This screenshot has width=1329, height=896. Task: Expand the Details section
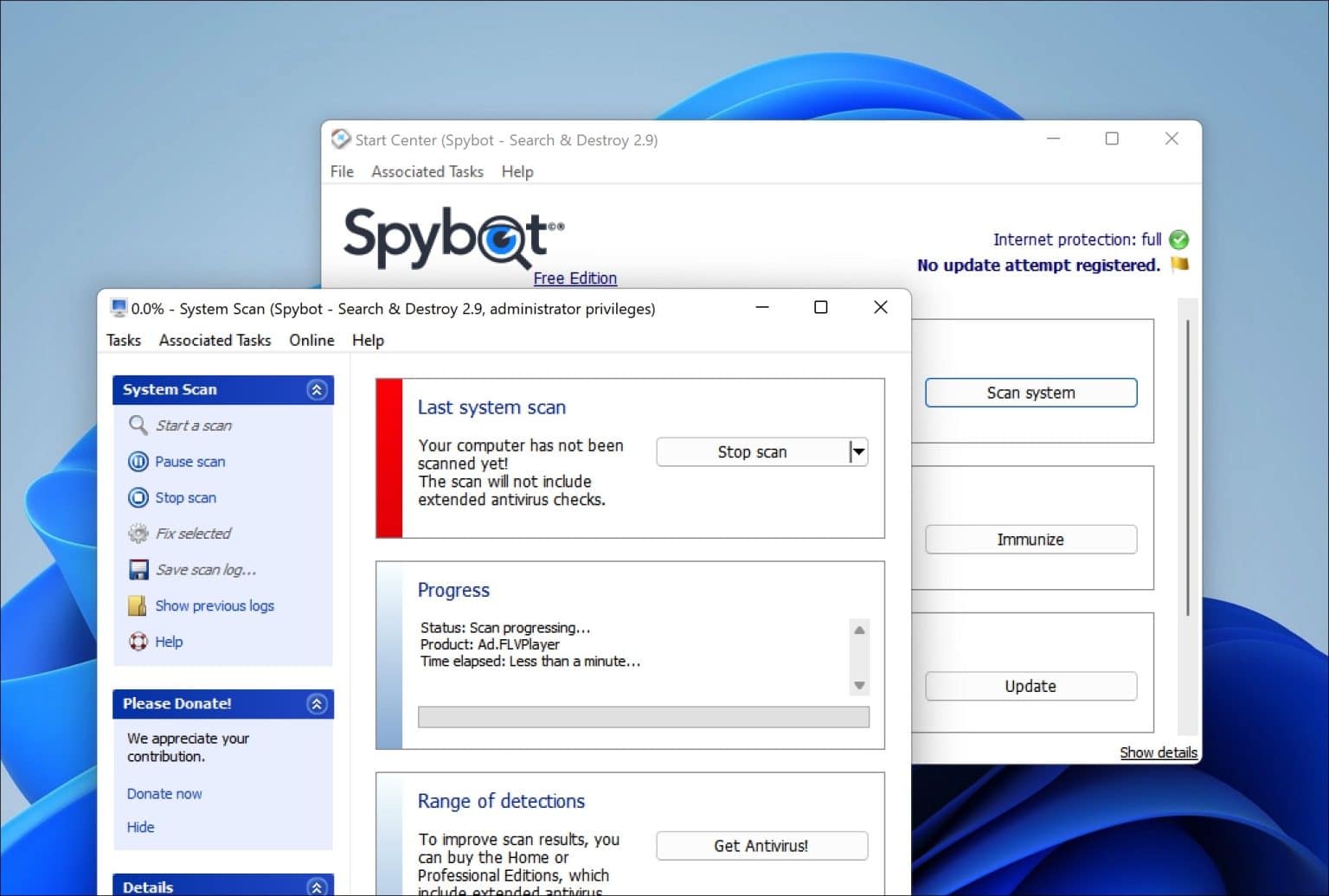317,885
